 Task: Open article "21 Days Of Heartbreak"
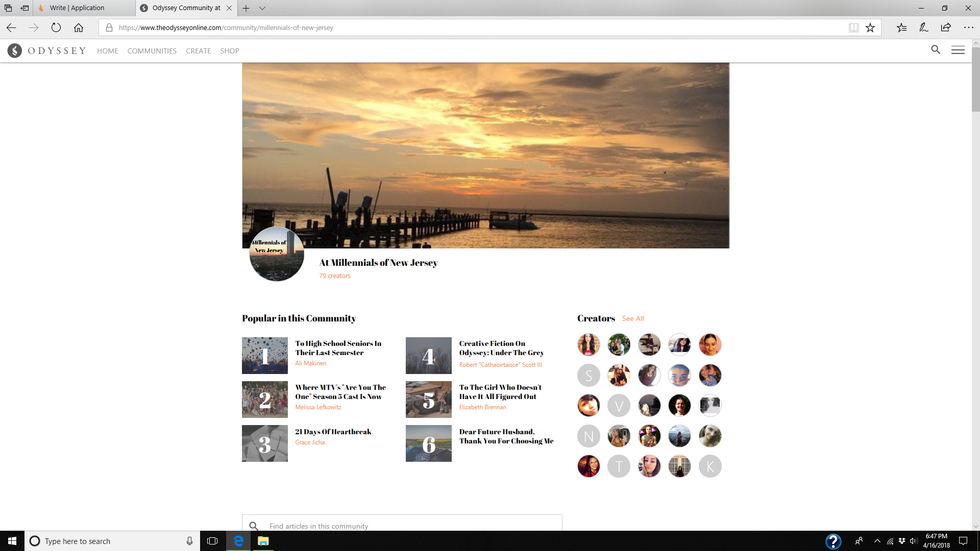click(x=333, y=432)
